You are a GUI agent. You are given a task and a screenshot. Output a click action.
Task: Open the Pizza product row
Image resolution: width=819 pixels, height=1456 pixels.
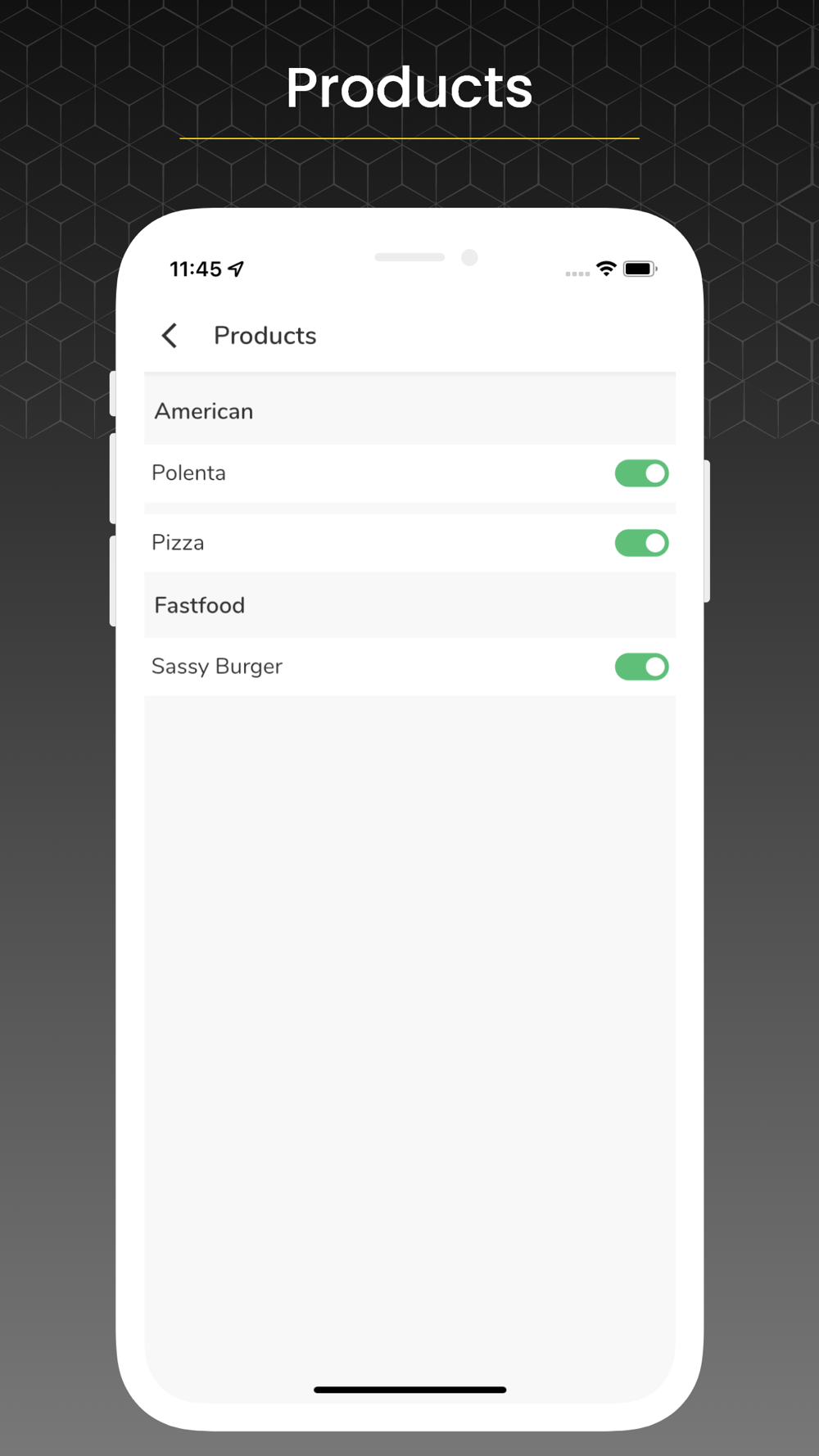409,543
